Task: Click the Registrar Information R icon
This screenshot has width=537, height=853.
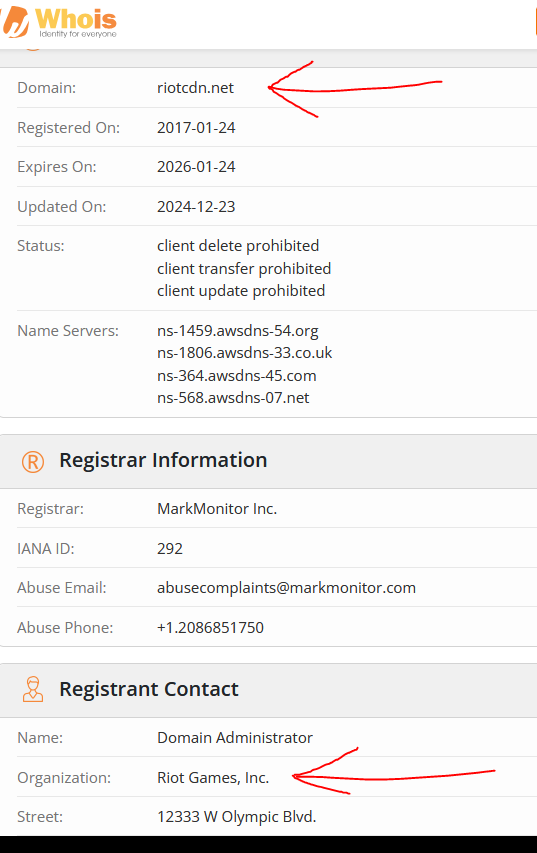Action: pyautogui.click(x=33, y=462)
